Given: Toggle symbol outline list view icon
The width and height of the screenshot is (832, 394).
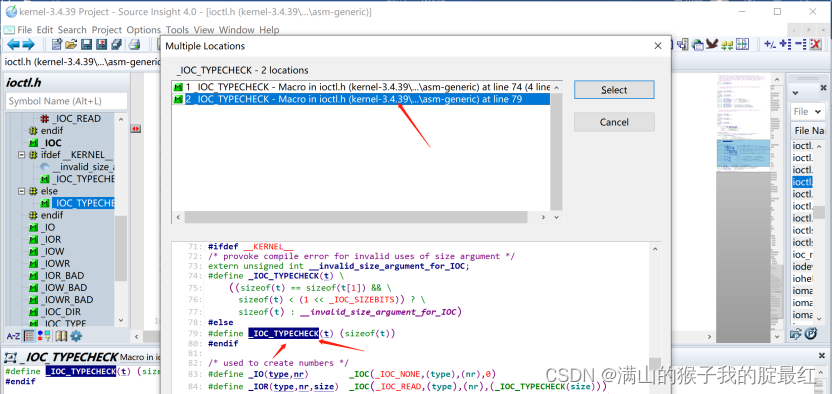Looking at the screenshot, I should 29,336.
